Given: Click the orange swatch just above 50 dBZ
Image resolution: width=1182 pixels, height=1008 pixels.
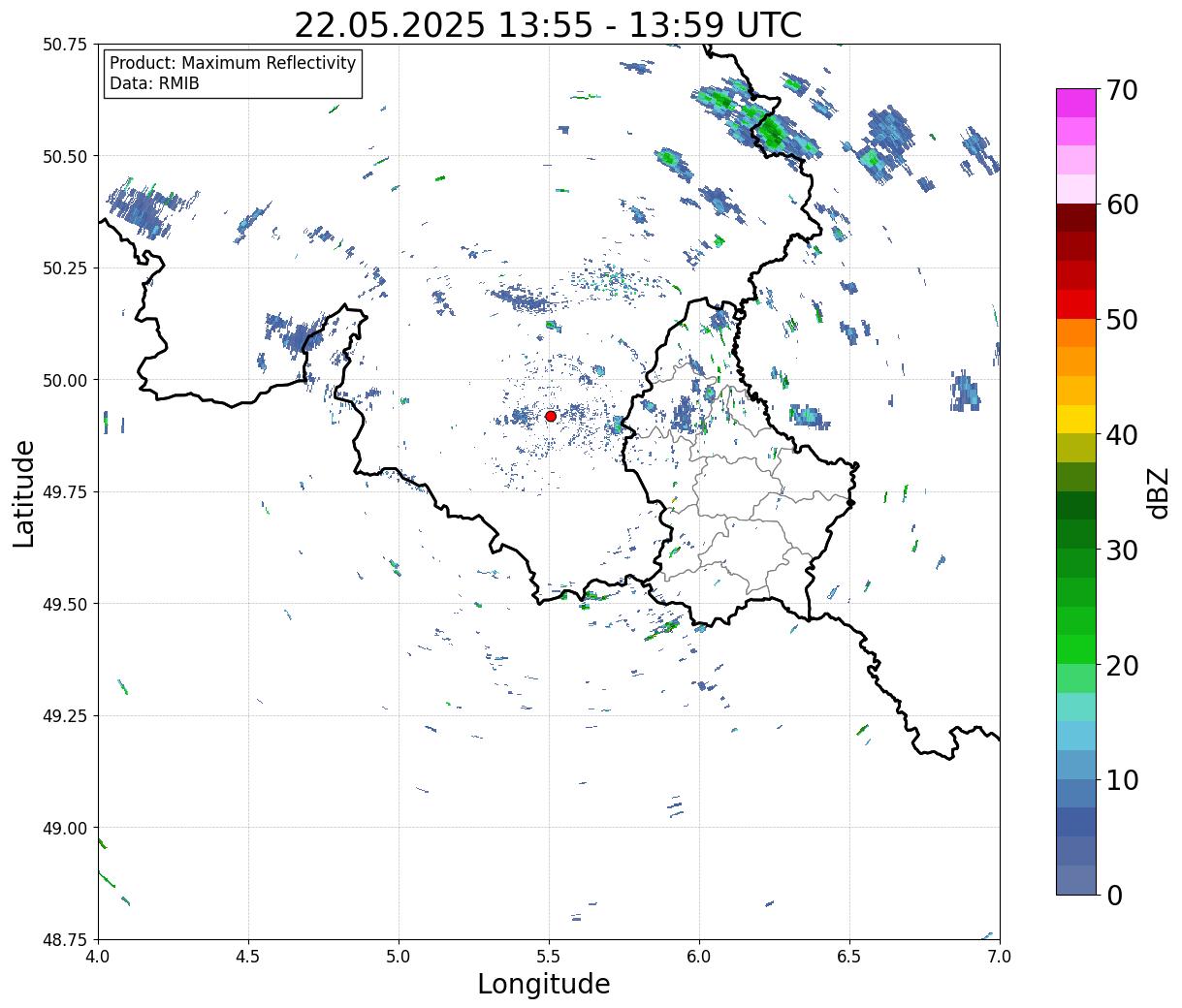Looking at the screenshot, I should click(x=1076, y=332).
